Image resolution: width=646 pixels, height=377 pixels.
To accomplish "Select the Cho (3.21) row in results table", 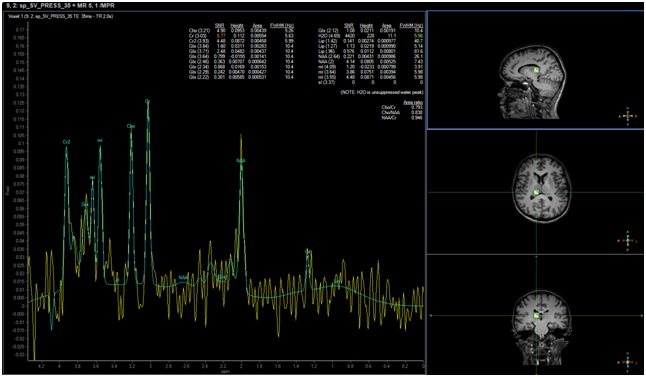I will 241,30.
